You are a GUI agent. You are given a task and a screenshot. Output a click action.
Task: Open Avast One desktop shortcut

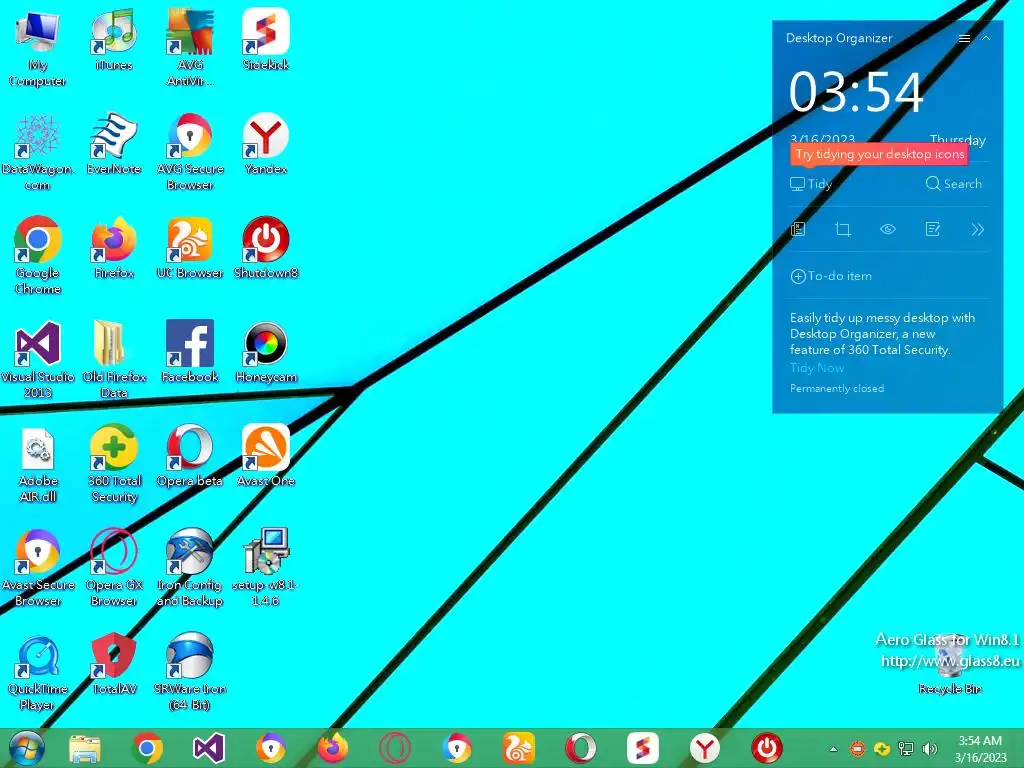click(x=266, y=455)
